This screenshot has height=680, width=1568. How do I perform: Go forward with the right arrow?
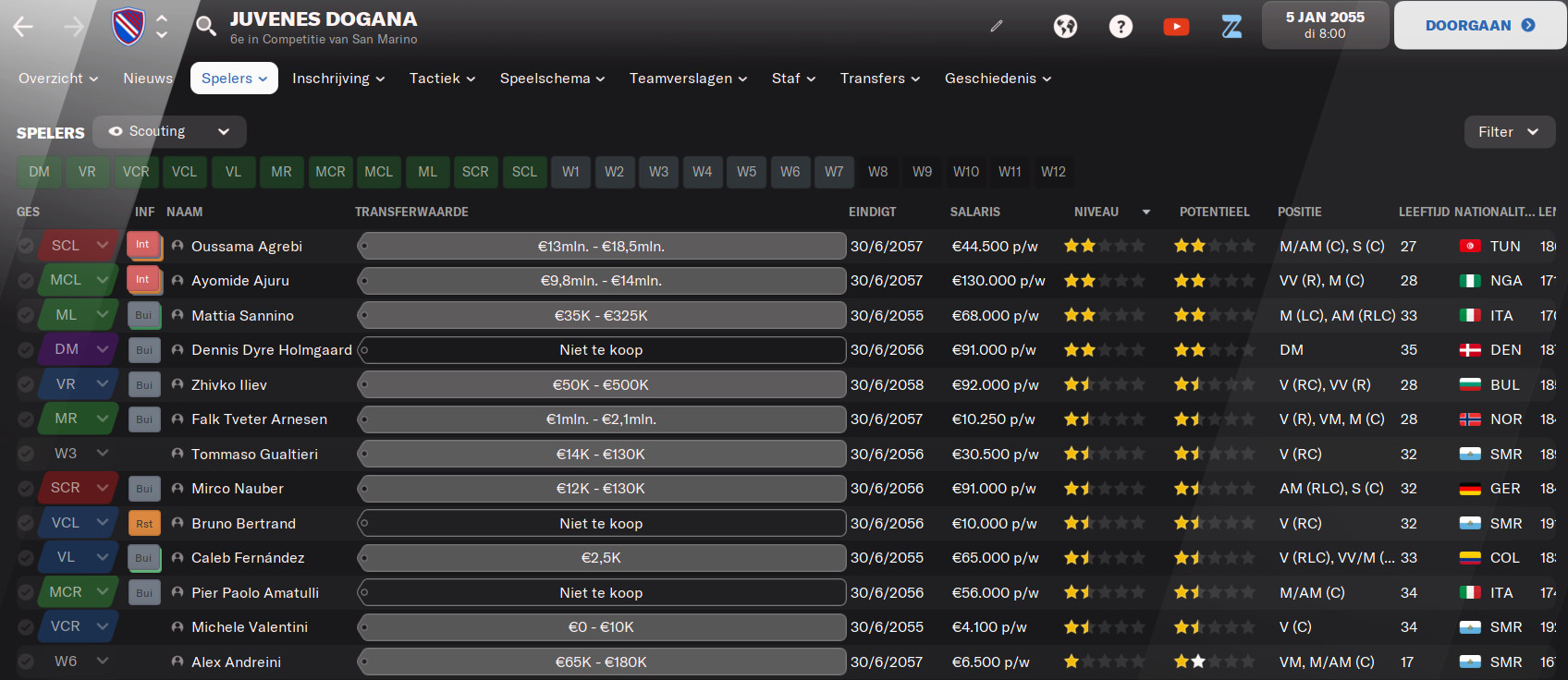click(74, 26)
